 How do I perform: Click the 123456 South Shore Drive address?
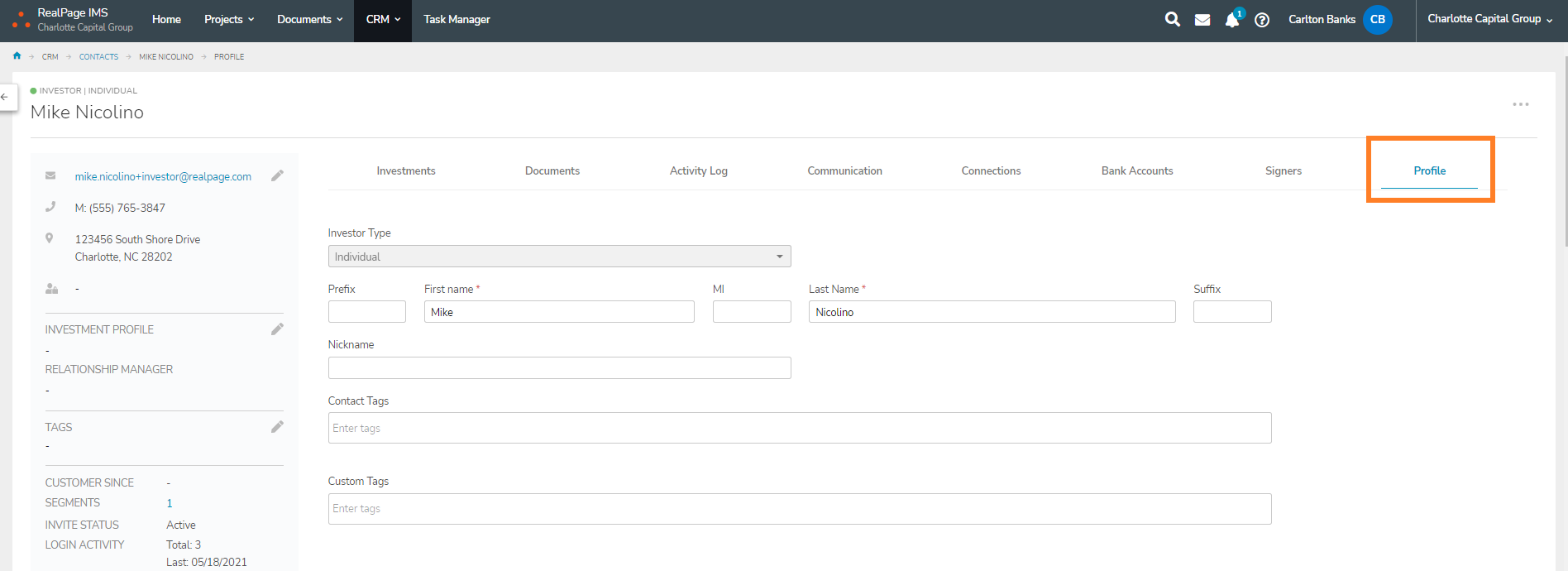click(137, 239)
